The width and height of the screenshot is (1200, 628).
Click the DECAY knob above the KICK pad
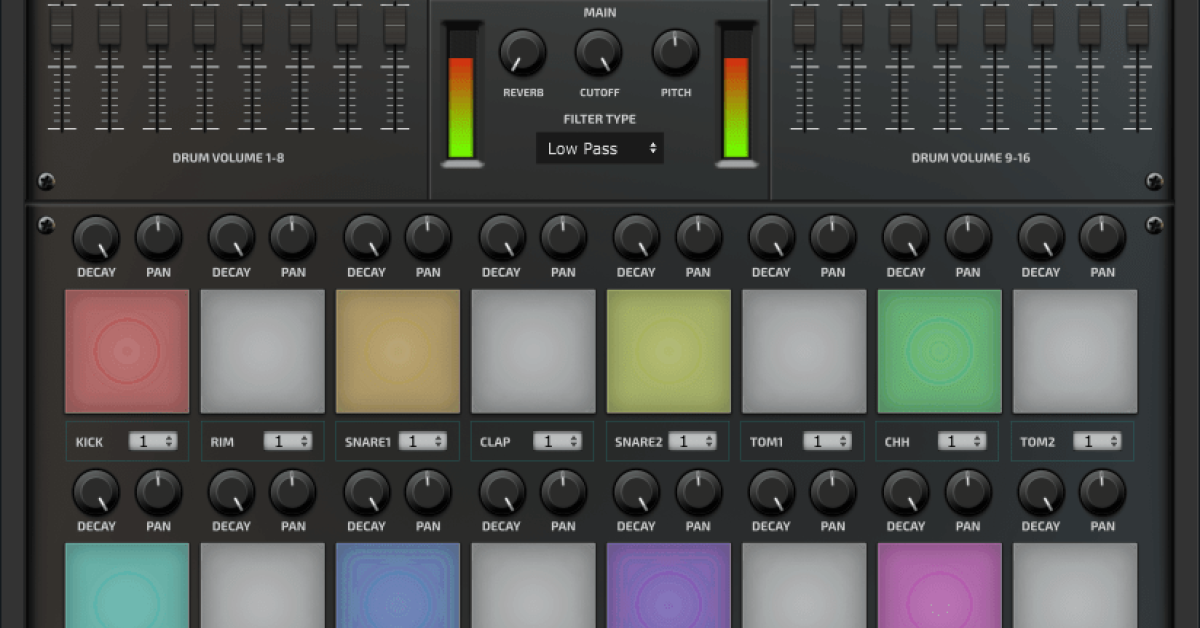96,239
